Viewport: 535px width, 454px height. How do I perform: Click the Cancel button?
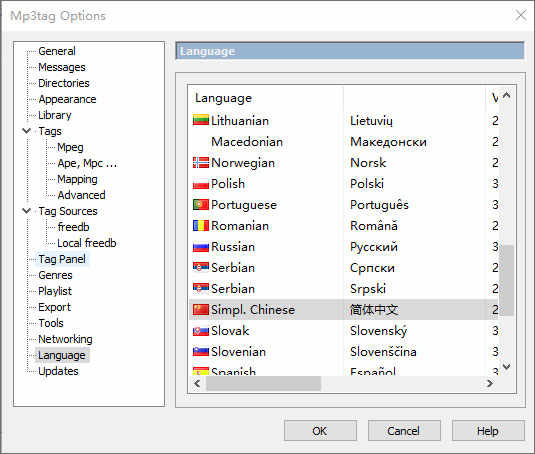coord(404,431)
